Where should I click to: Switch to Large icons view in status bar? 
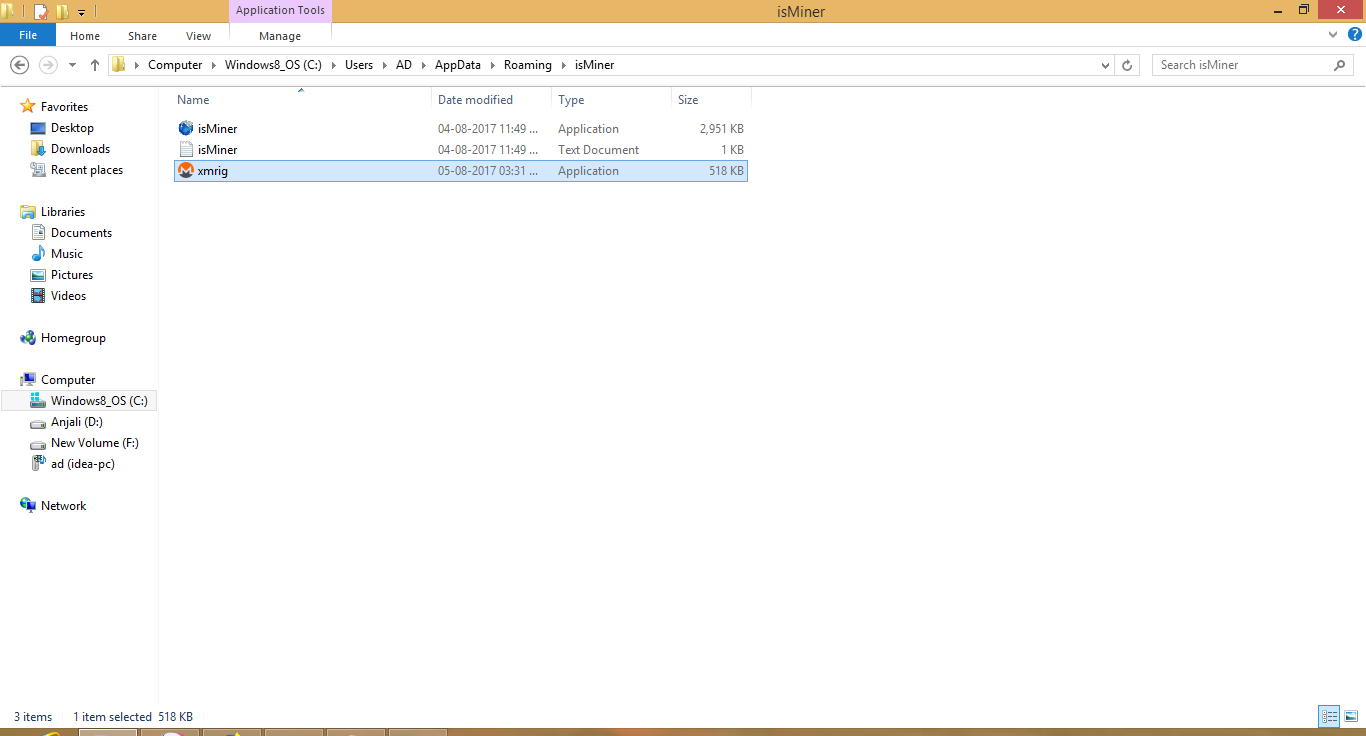[1351, 716]
